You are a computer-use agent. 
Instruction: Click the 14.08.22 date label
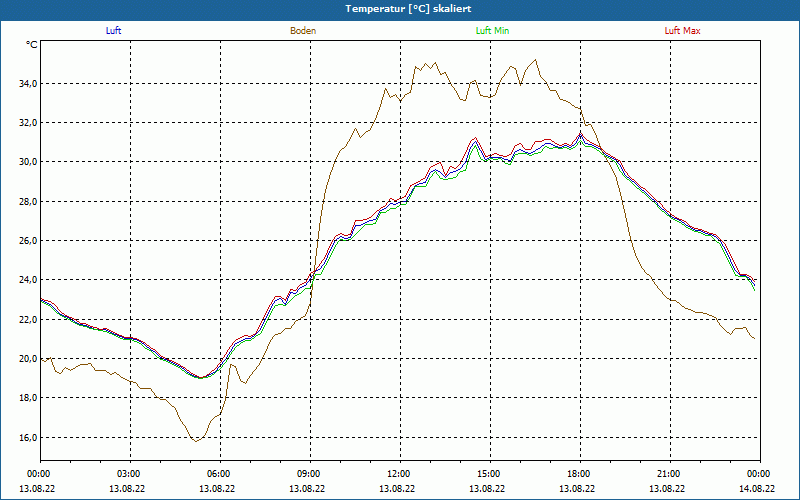pos(757,488)
